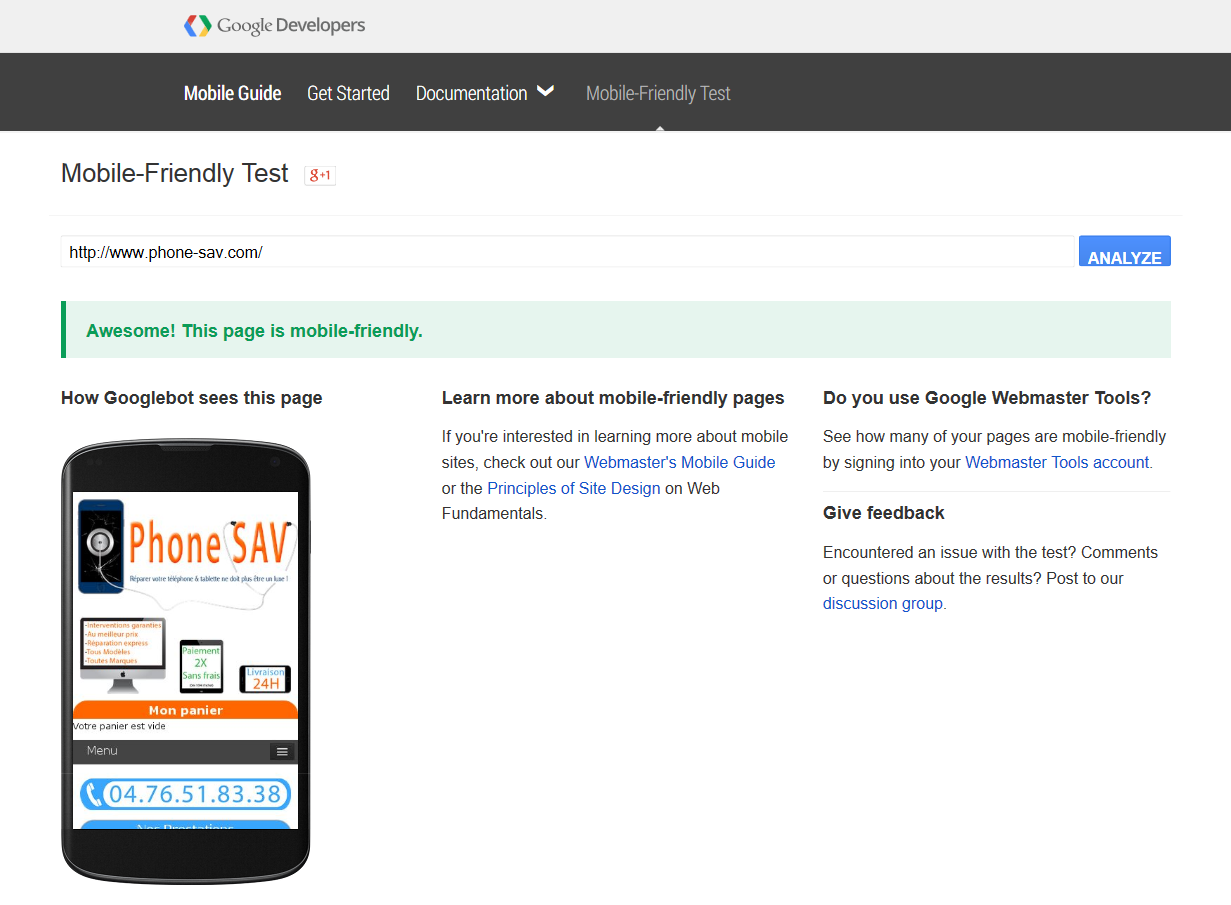Click the Mon panier orange bar

click(186, 710)
